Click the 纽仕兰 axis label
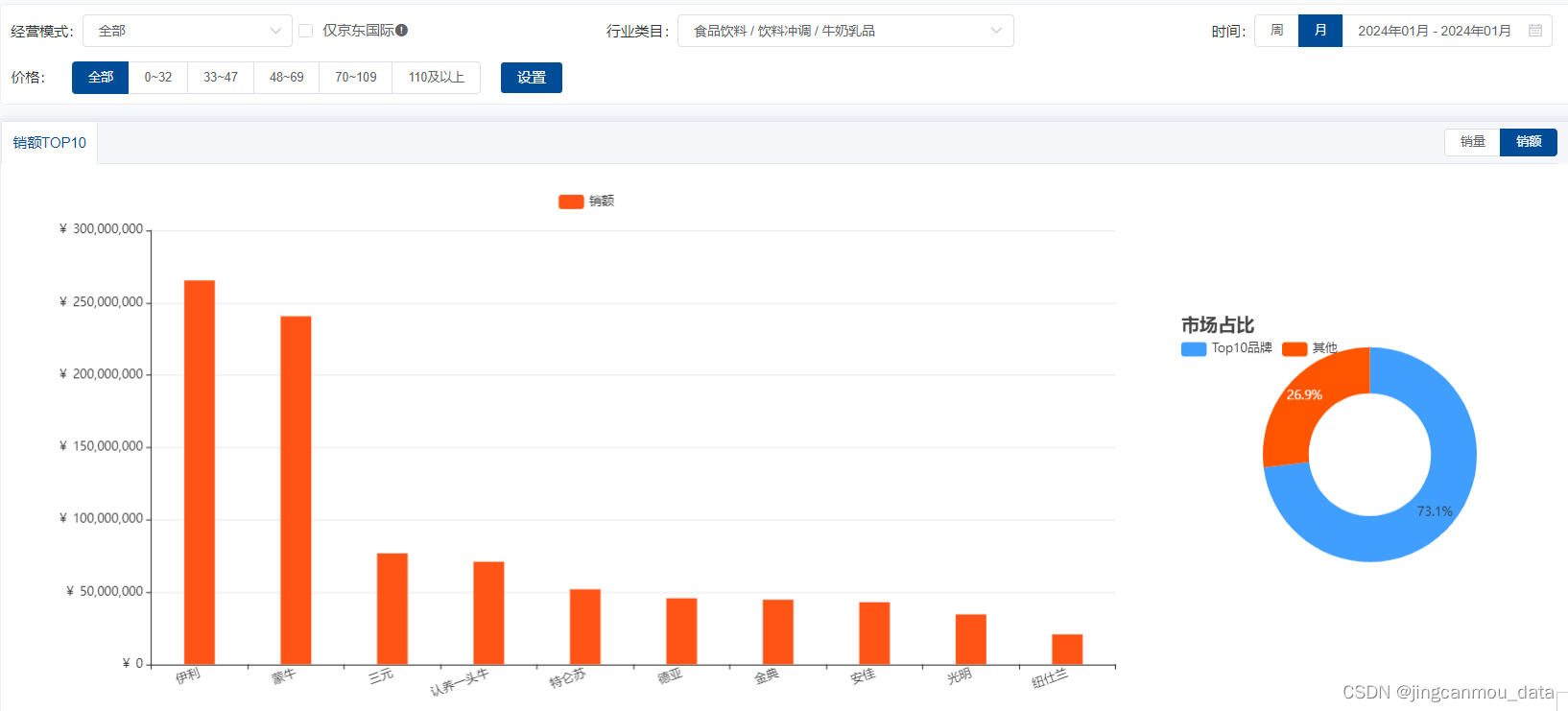1568x711 pixels. point(1050,679)
